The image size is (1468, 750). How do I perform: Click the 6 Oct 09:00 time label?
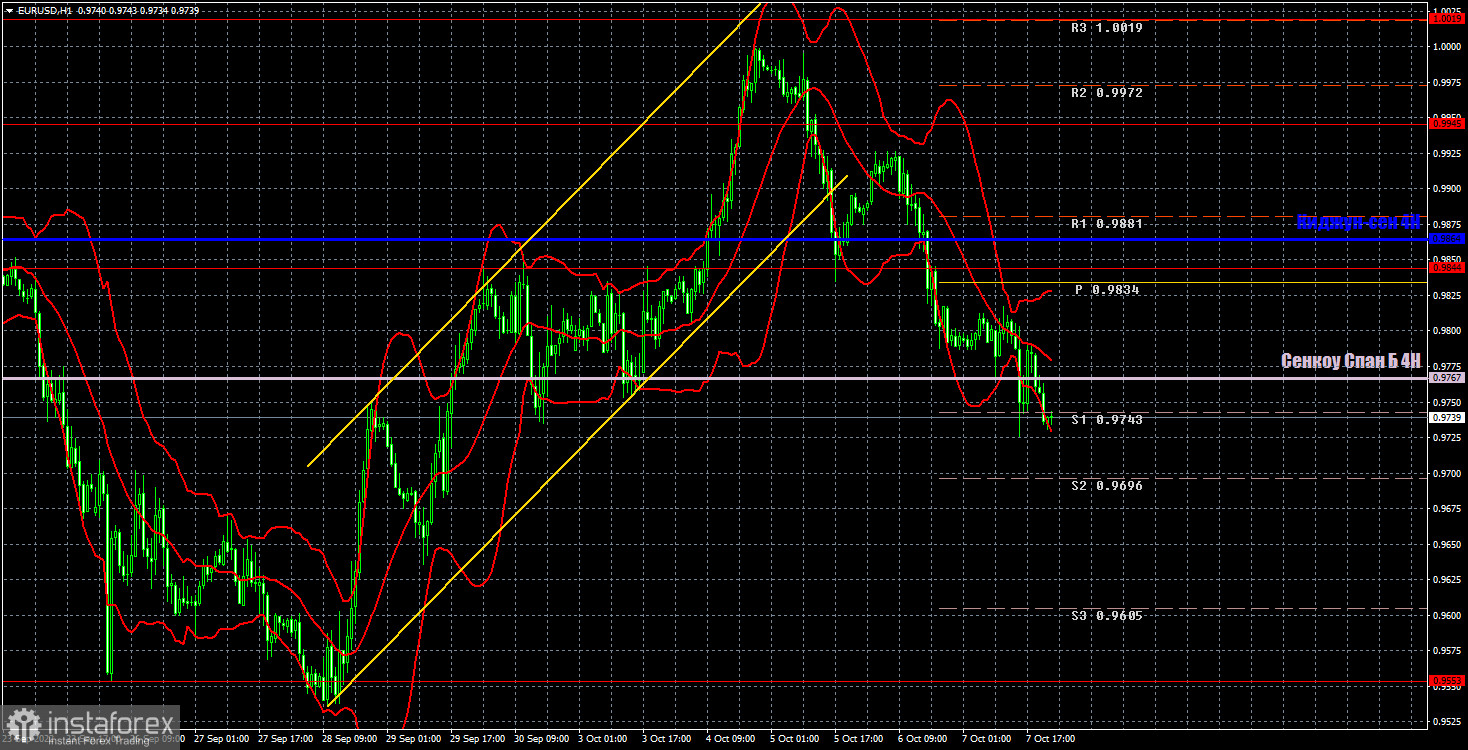923,739
